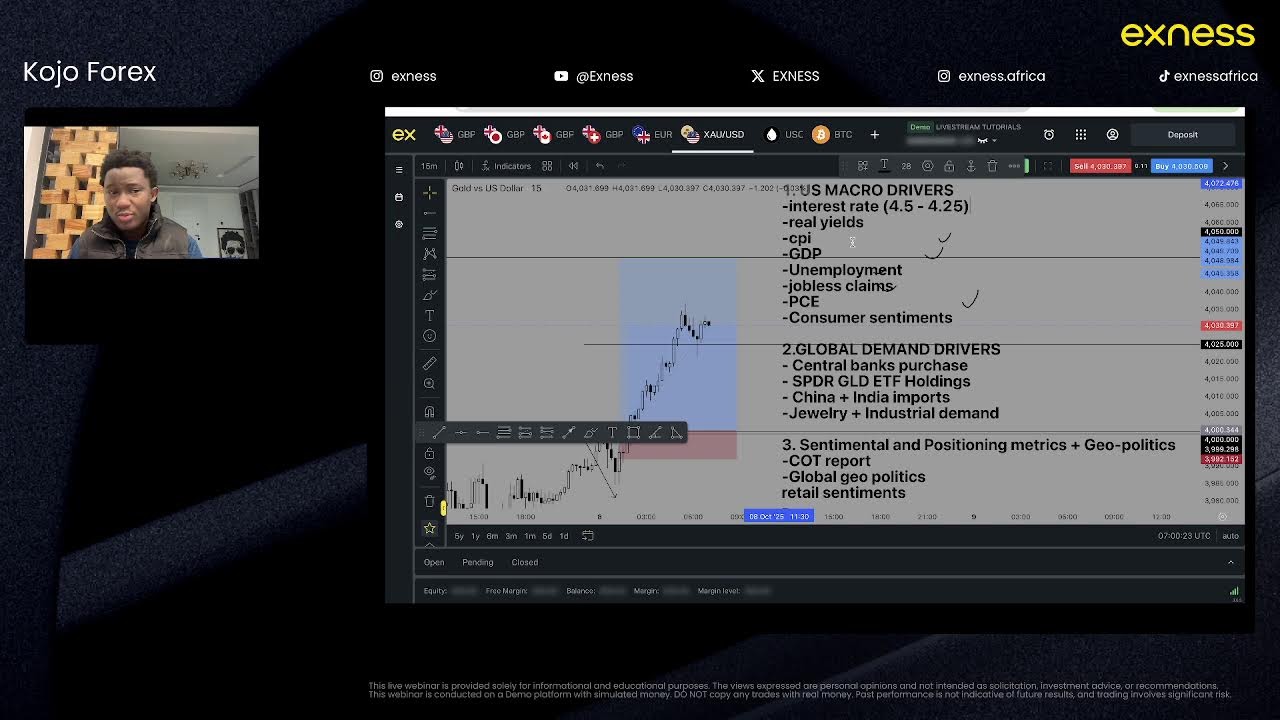Switch to the BTC symbol tab

(x=832, y=135)
